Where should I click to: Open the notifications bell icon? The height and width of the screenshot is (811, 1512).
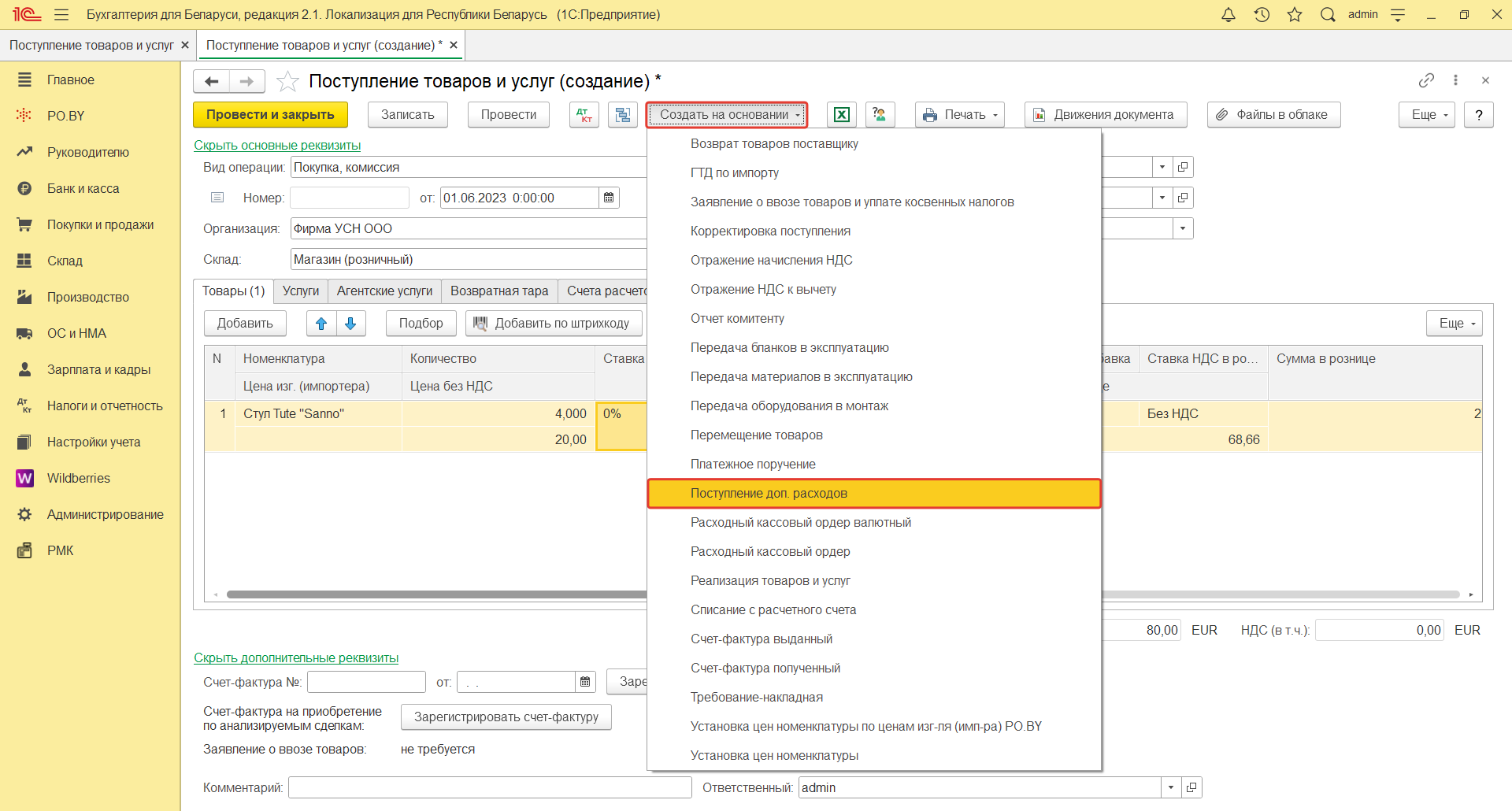1228,15
